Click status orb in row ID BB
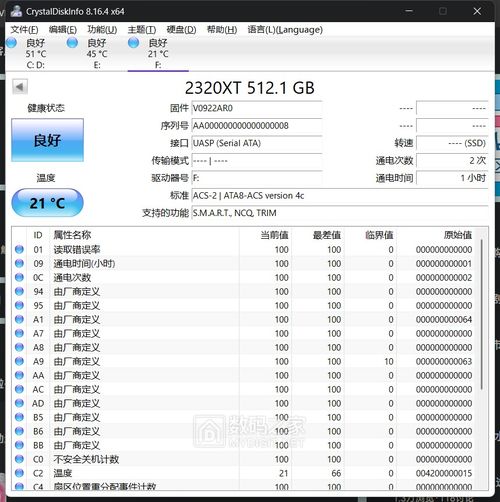Viewport: 500px width, 502px height. [19, 445]
